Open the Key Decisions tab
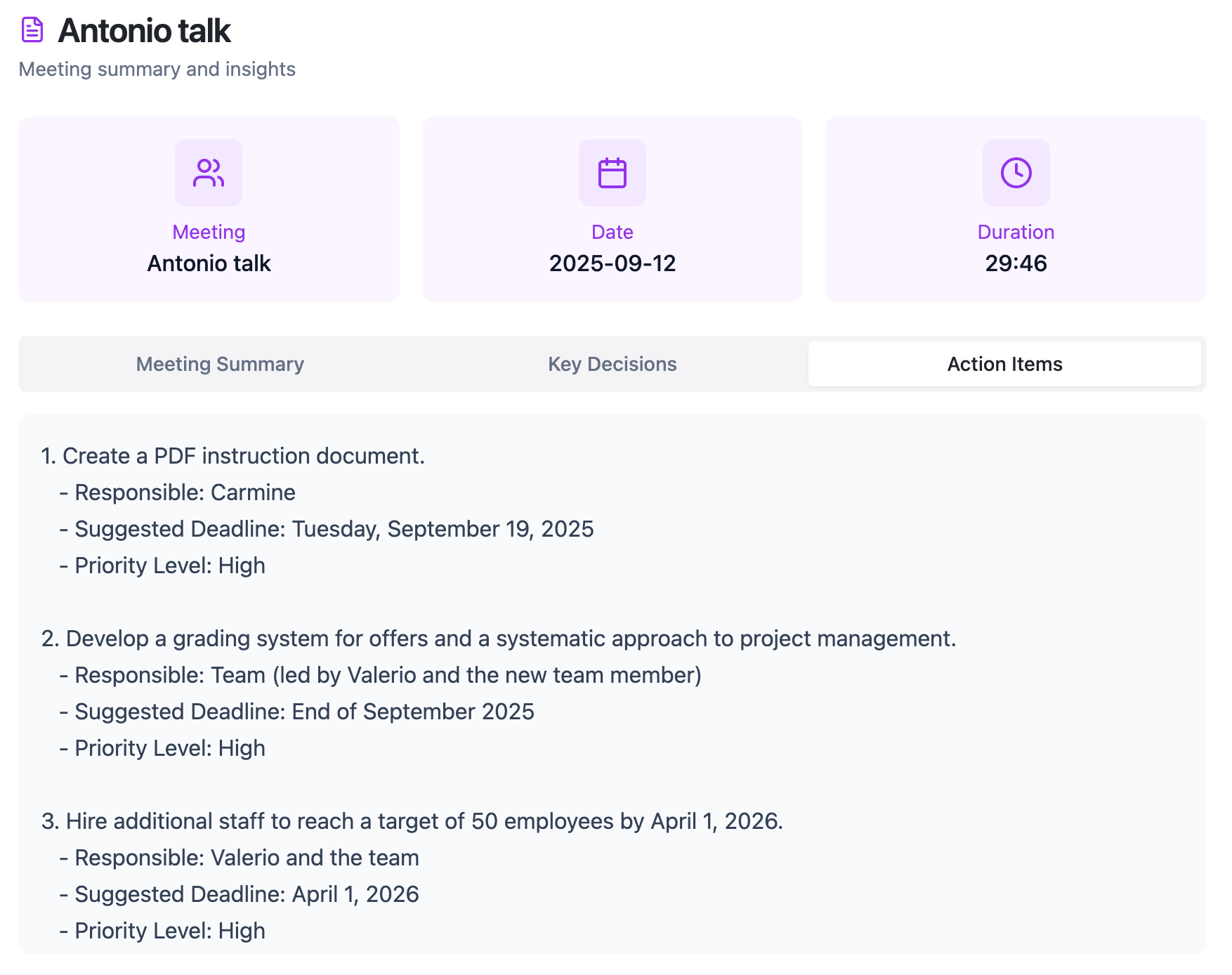Screen dimensions: 1232x975 [612, 364]
